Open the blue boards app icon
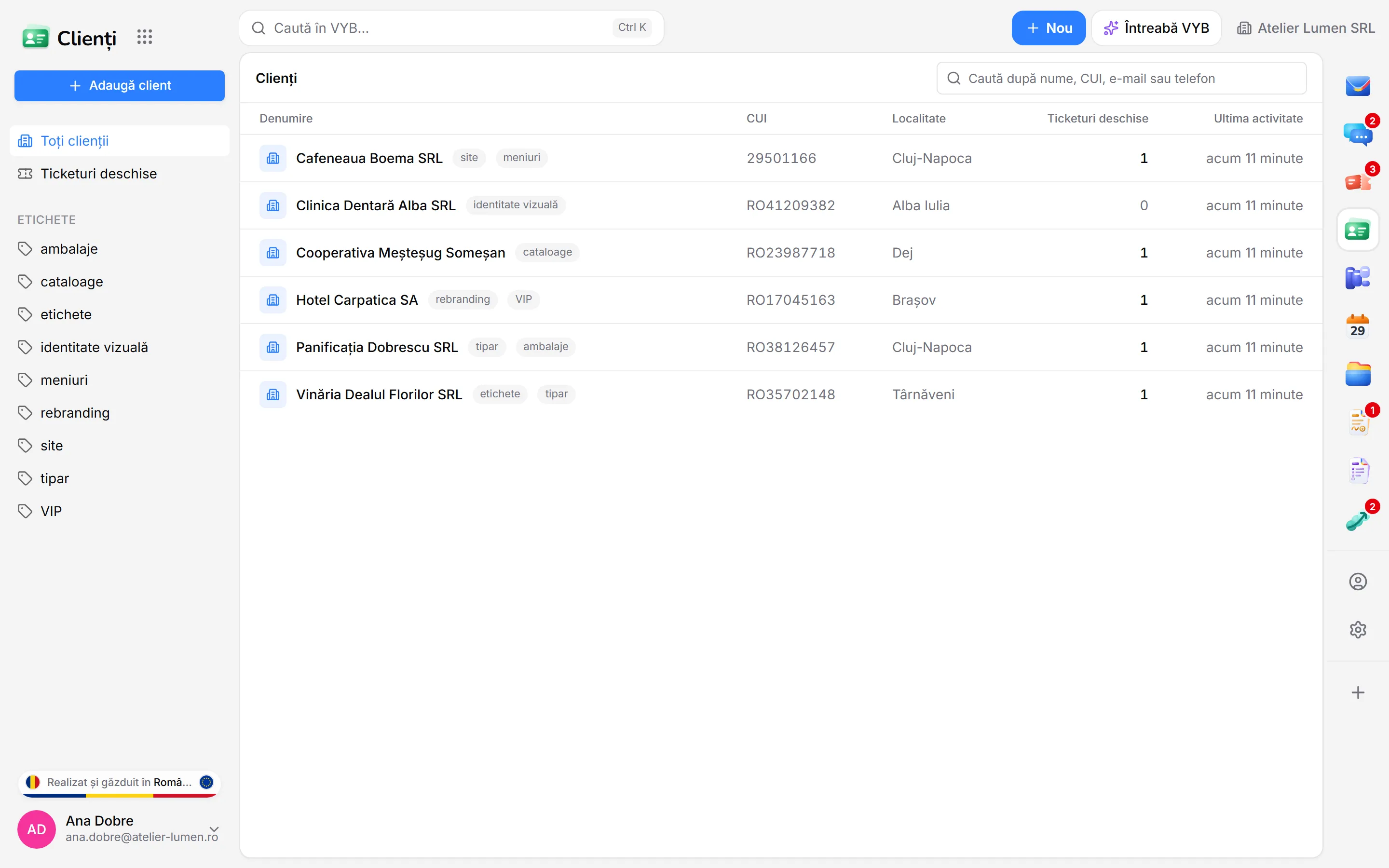The image size is (1389, 868). [1358, 278]
